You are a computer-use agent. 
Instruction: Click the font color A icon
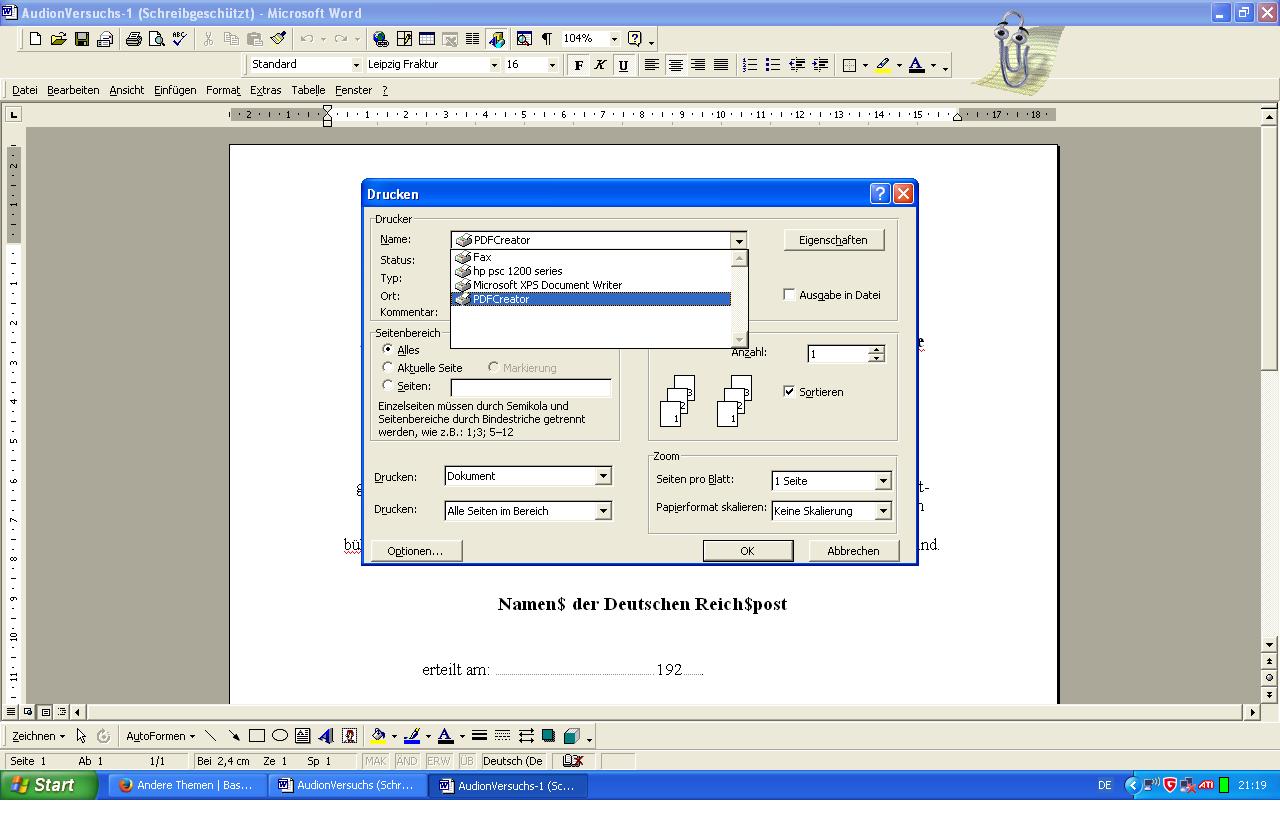[x=916, y=65]
